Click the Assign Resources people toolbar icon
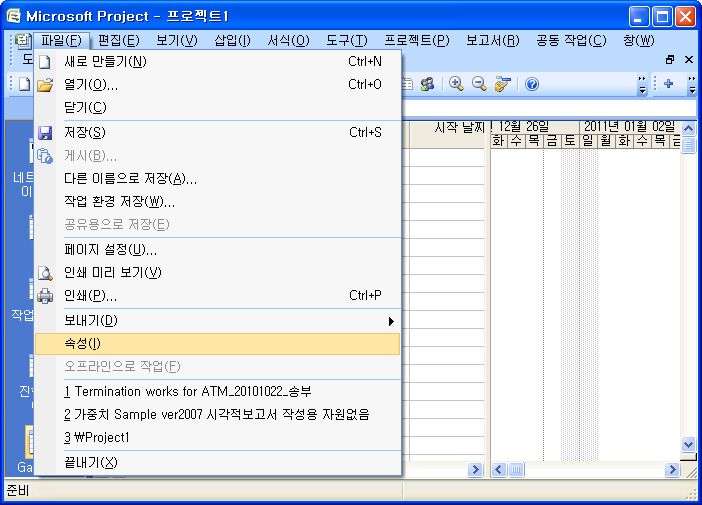The width and height of the screenshot is (702, 505). (x=428, y=84)
